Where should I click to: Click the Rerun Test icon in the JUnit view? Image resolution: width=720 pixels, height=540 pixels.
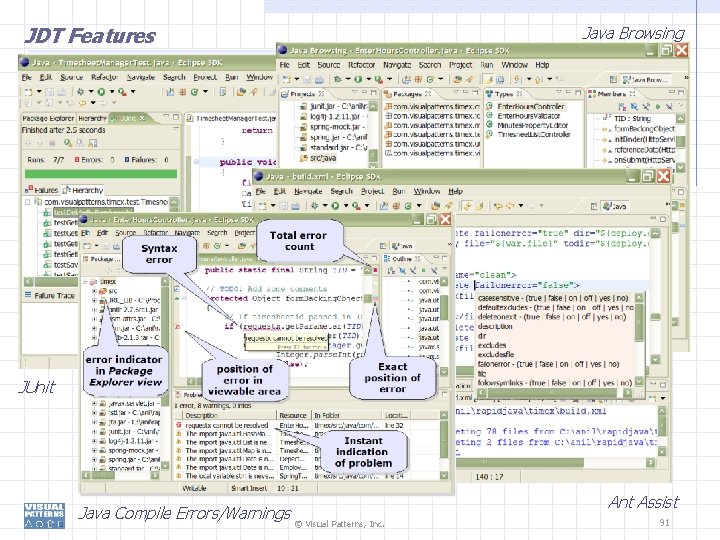coord(68,143)
